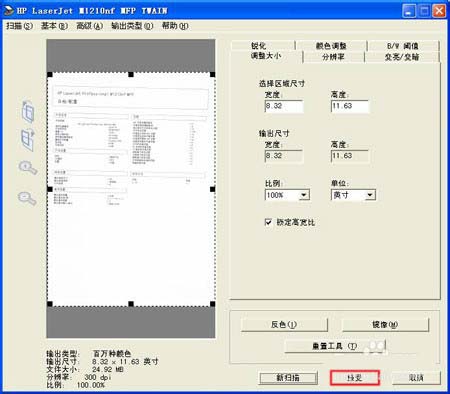Click the right-middle selection handle on preview
This screenshot has width=450, height=394.
click(x=213, y=189)
